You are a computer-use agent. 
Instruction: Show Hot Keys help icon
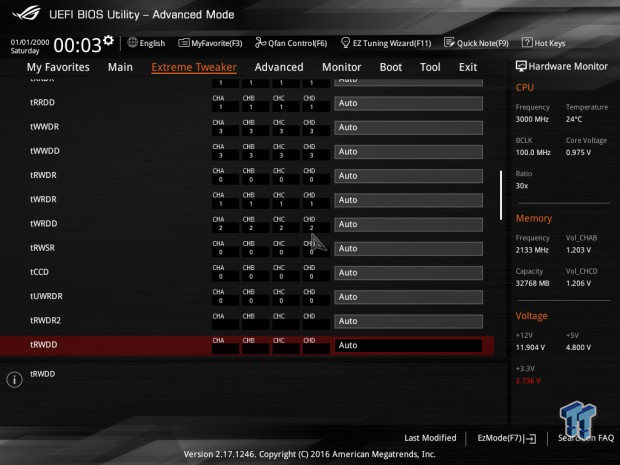click(x=527, y=42)
